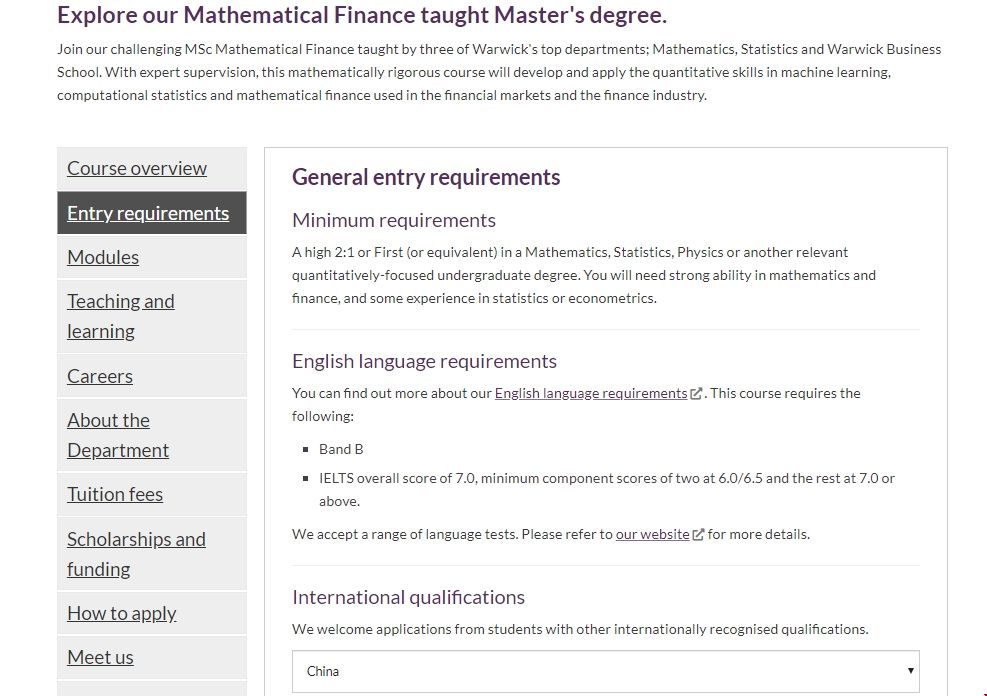
Task: Follow the English language requirements link
Action: 590,393
